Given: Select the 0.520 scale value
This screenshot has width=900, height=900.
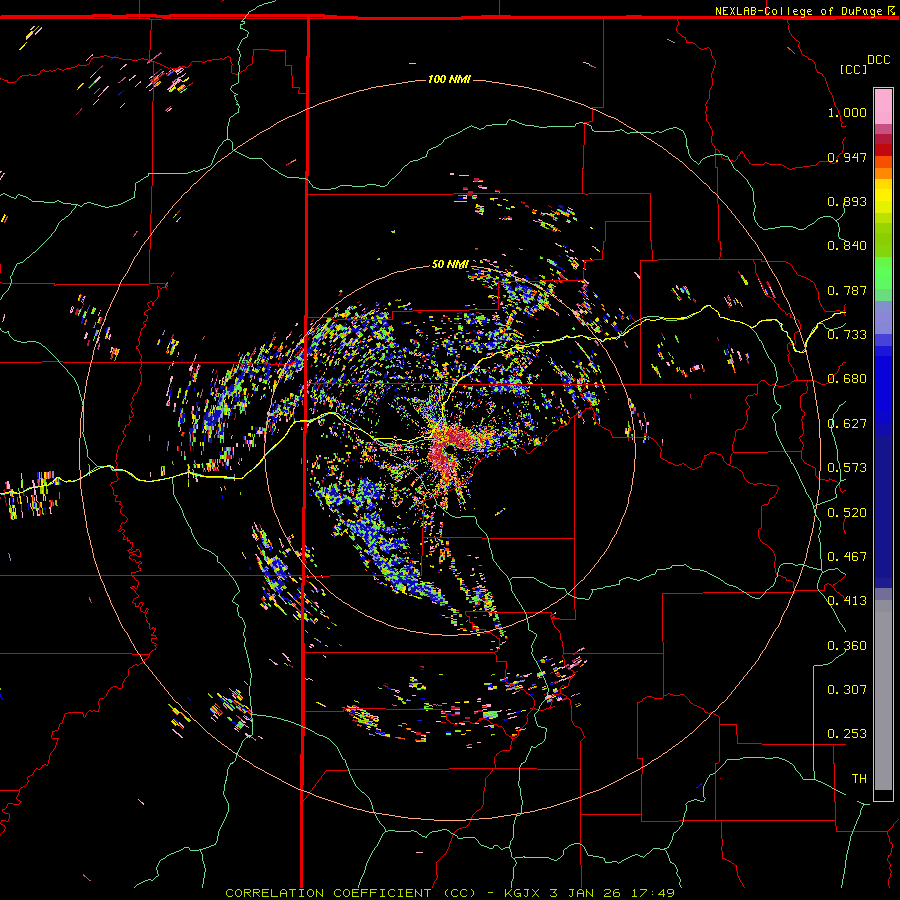Looking at the screenshot, I should coord(847,513).
